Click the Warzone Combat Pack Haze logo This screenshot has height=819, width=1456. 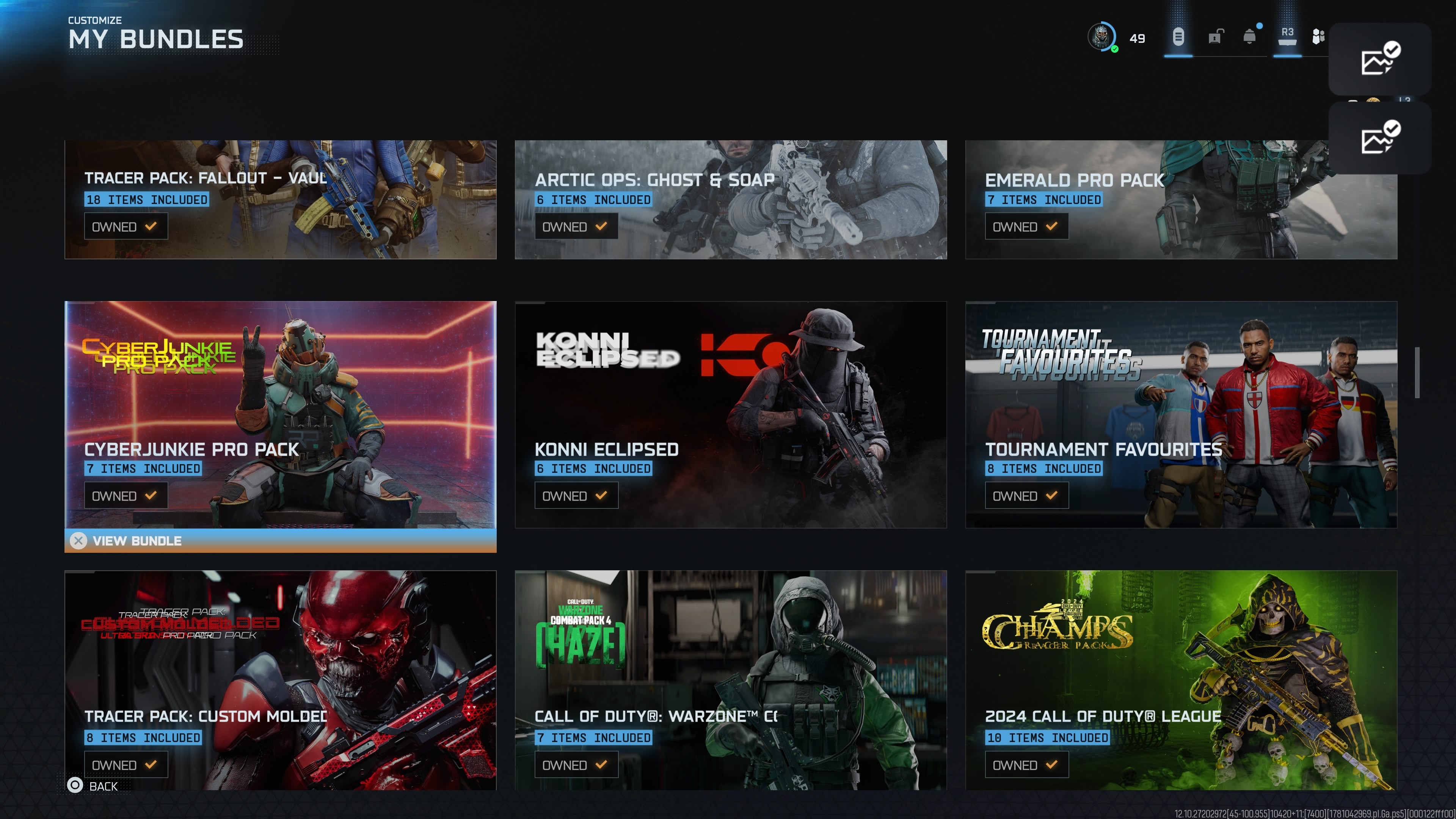pos(581,634)
